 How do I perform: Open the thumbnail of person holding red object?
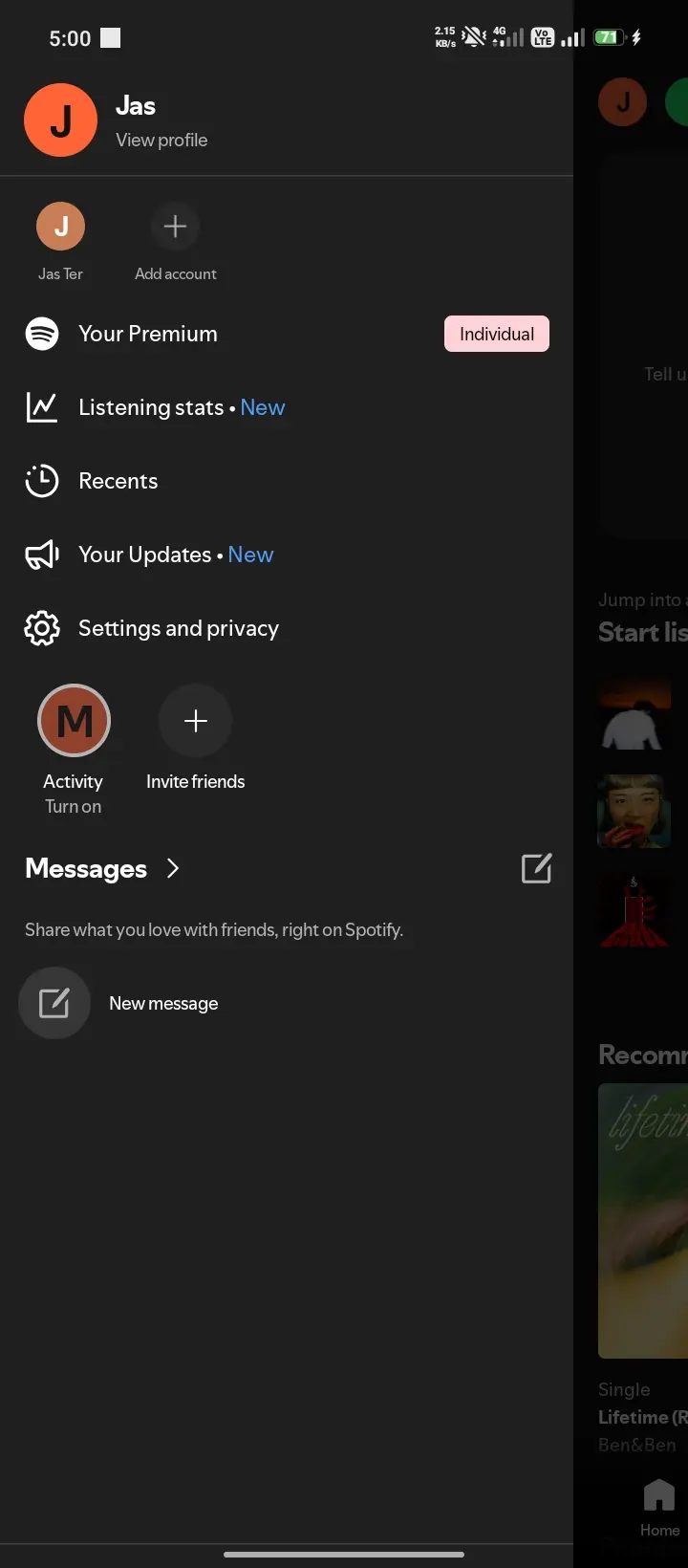point(635,812)
